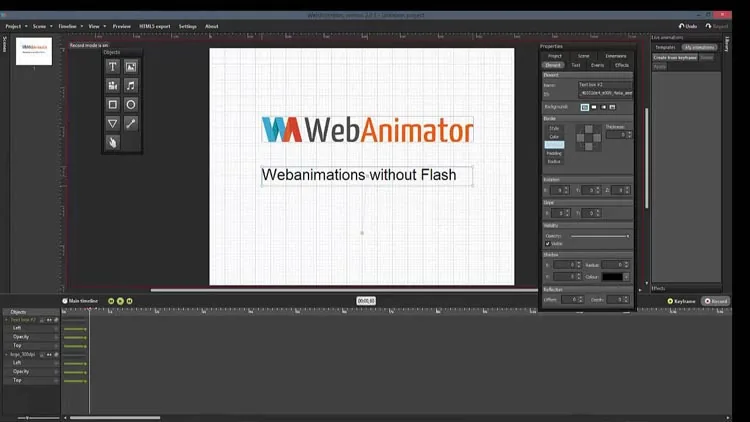This screenshot has height=422, width=750.
Task: Switch to the Effects properties tab
Action: click(x=621, y=65)
